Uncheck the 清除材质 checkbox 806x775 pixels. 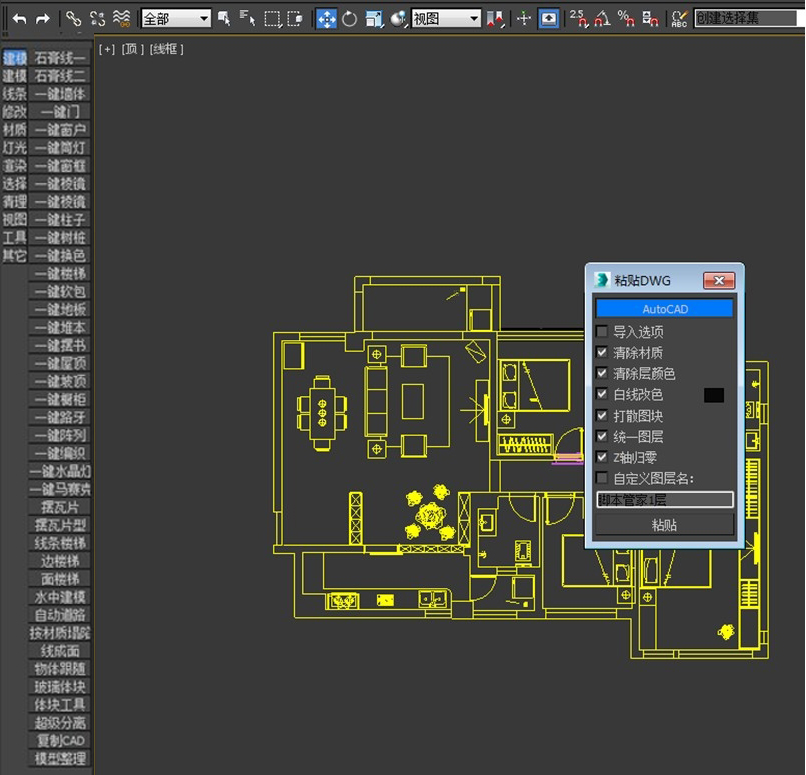click(601, 353)
